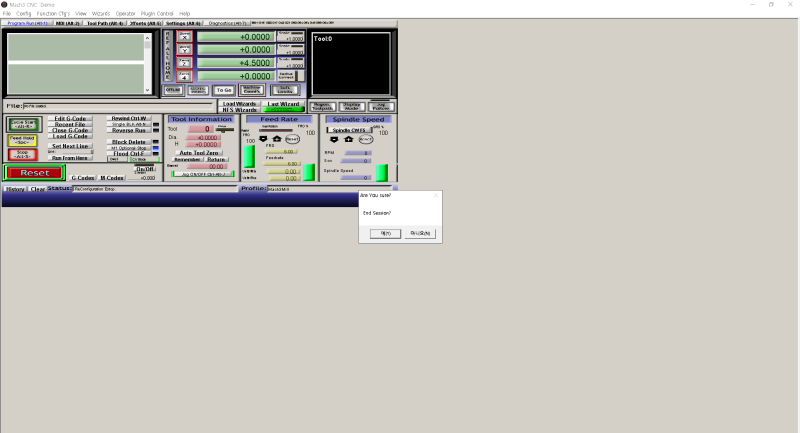This screenshot has height=433, width=800.
Task: Toggle the Jog Follow button
Action: 381,107
